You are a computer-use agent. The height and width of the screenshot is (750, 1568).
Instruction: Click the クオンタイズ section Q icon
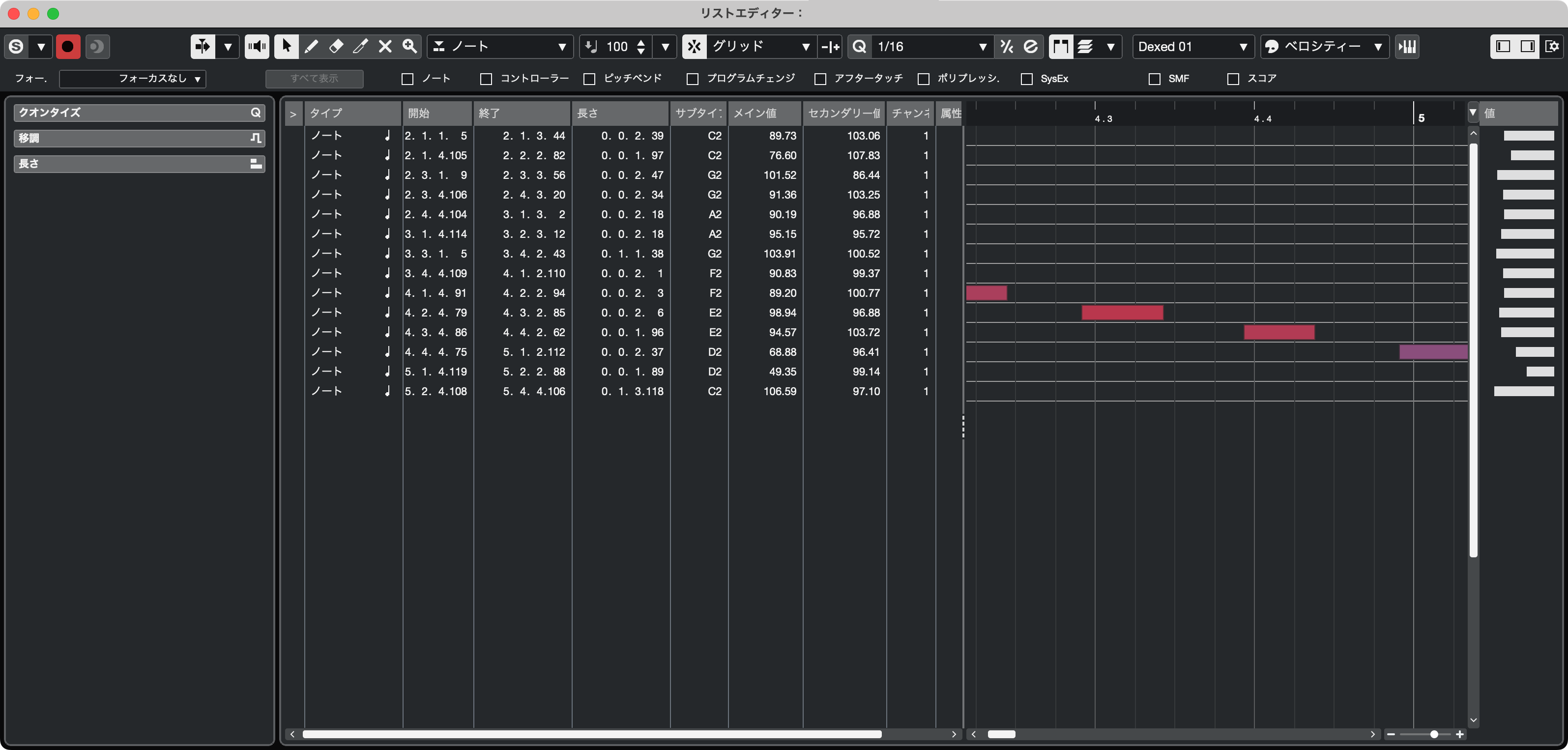coord(256,113)
